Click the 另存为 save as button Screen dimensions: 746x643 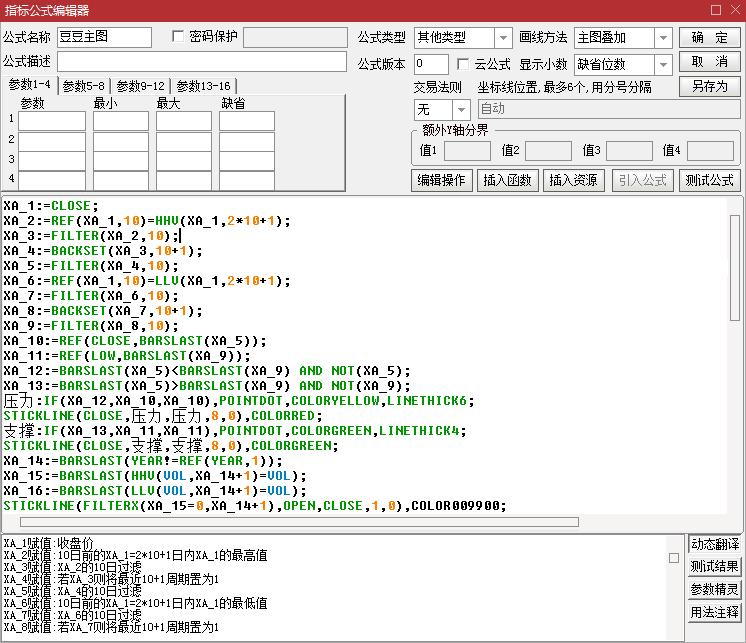pos(709,86)
